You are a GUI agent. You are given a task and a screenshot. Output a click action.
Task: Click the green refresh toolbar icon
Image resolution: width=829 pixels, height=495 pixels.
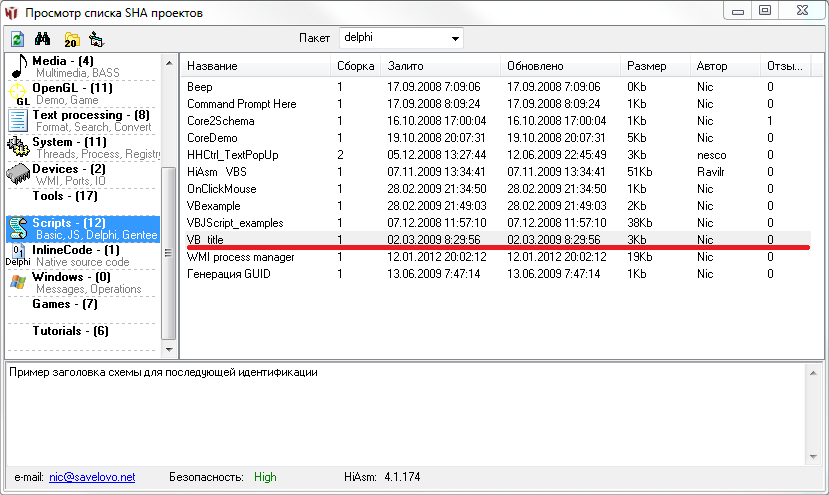(x=17, y=39)
